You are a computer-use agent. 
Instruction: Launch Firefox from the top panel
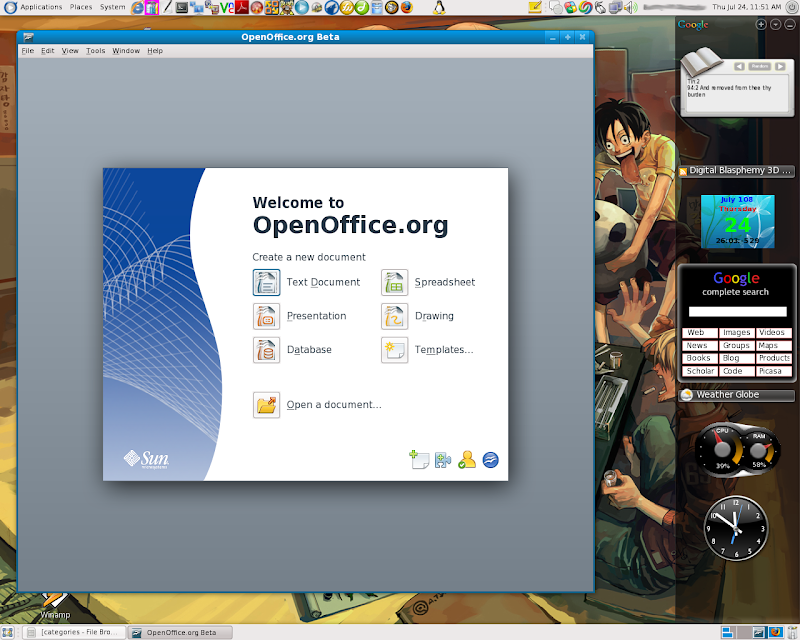tap(407, 7)
